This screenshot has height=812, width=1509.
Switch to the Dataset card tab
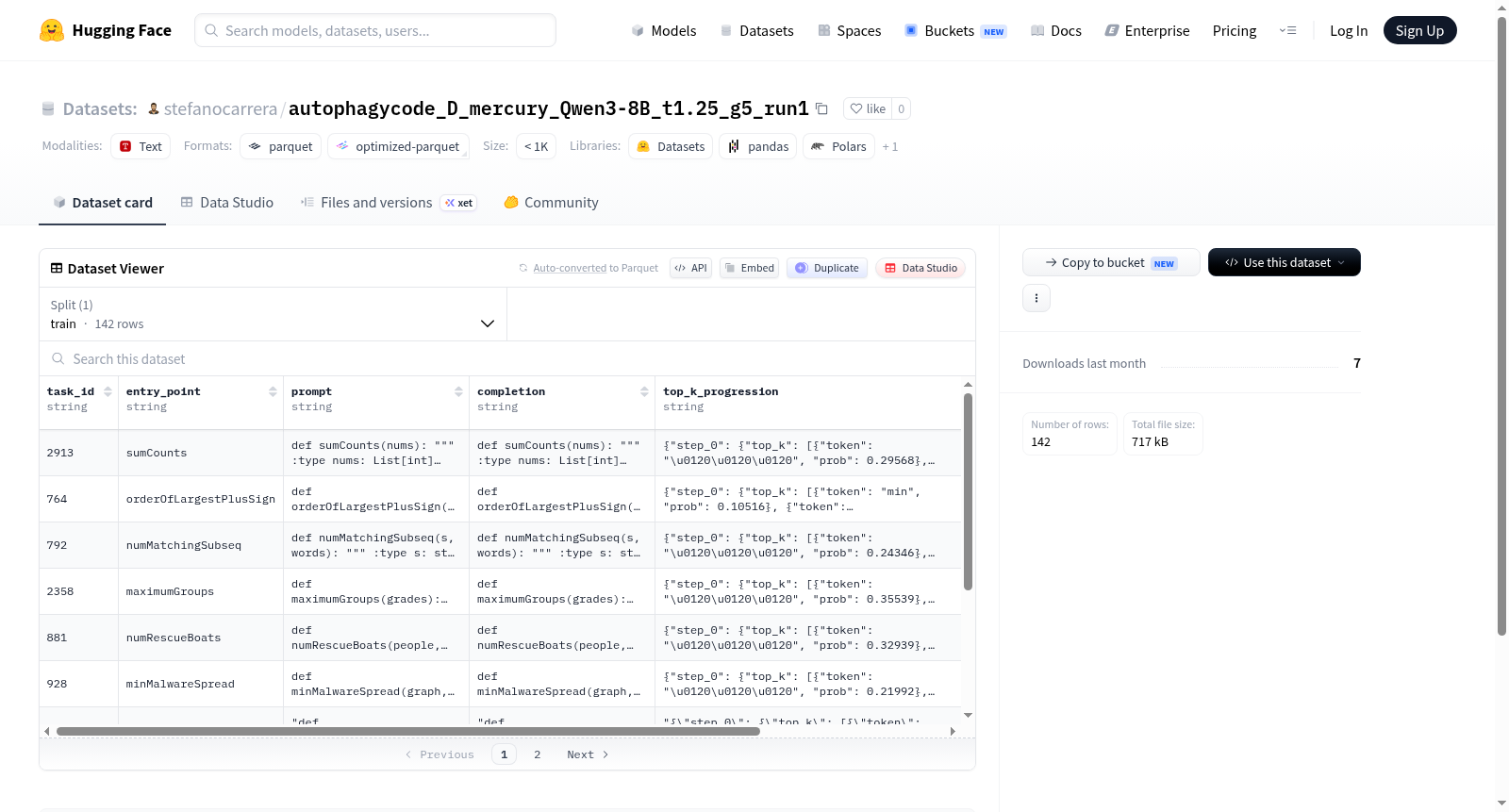102,202
